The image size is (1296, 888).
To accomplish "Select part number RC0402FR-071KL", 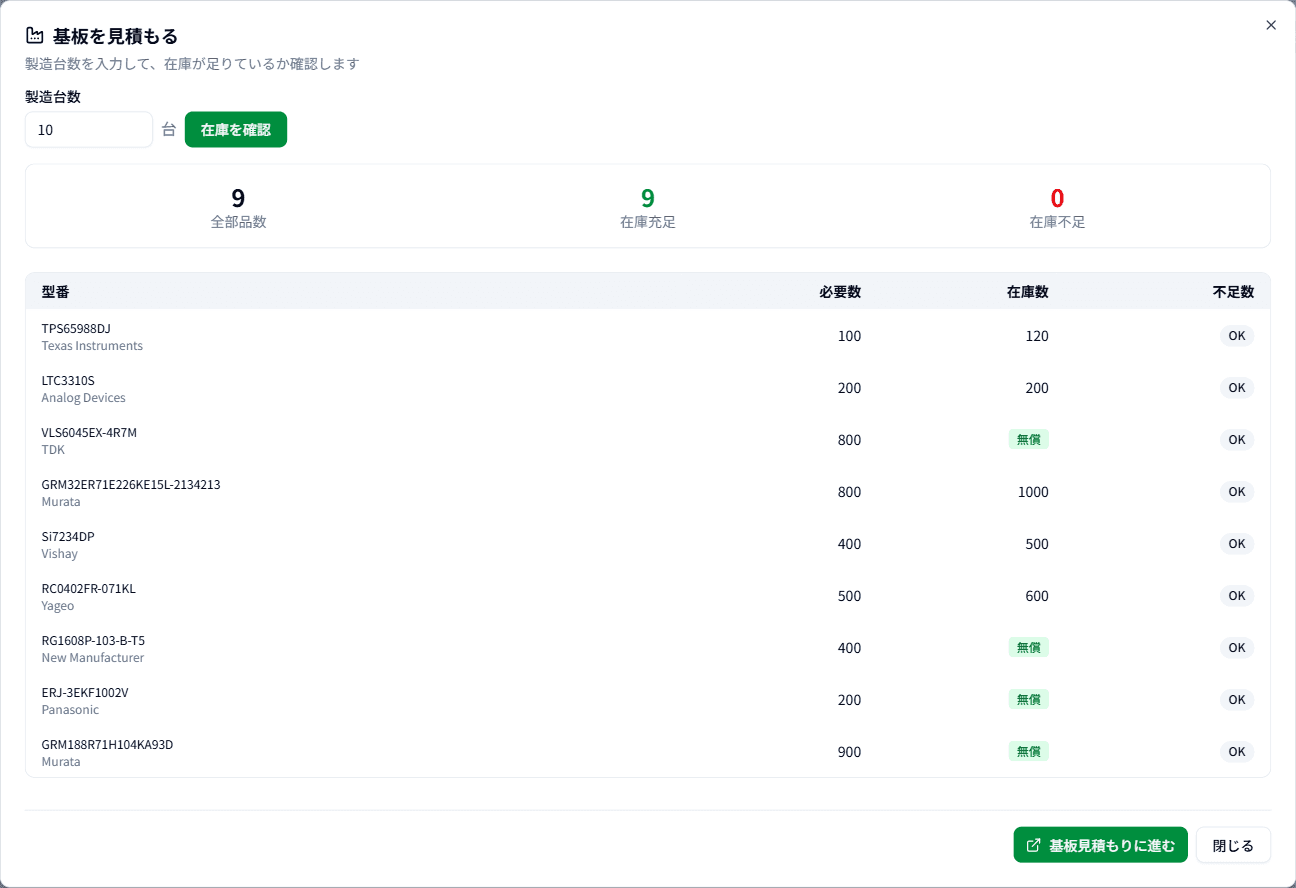I will click(x=88, y=588).
